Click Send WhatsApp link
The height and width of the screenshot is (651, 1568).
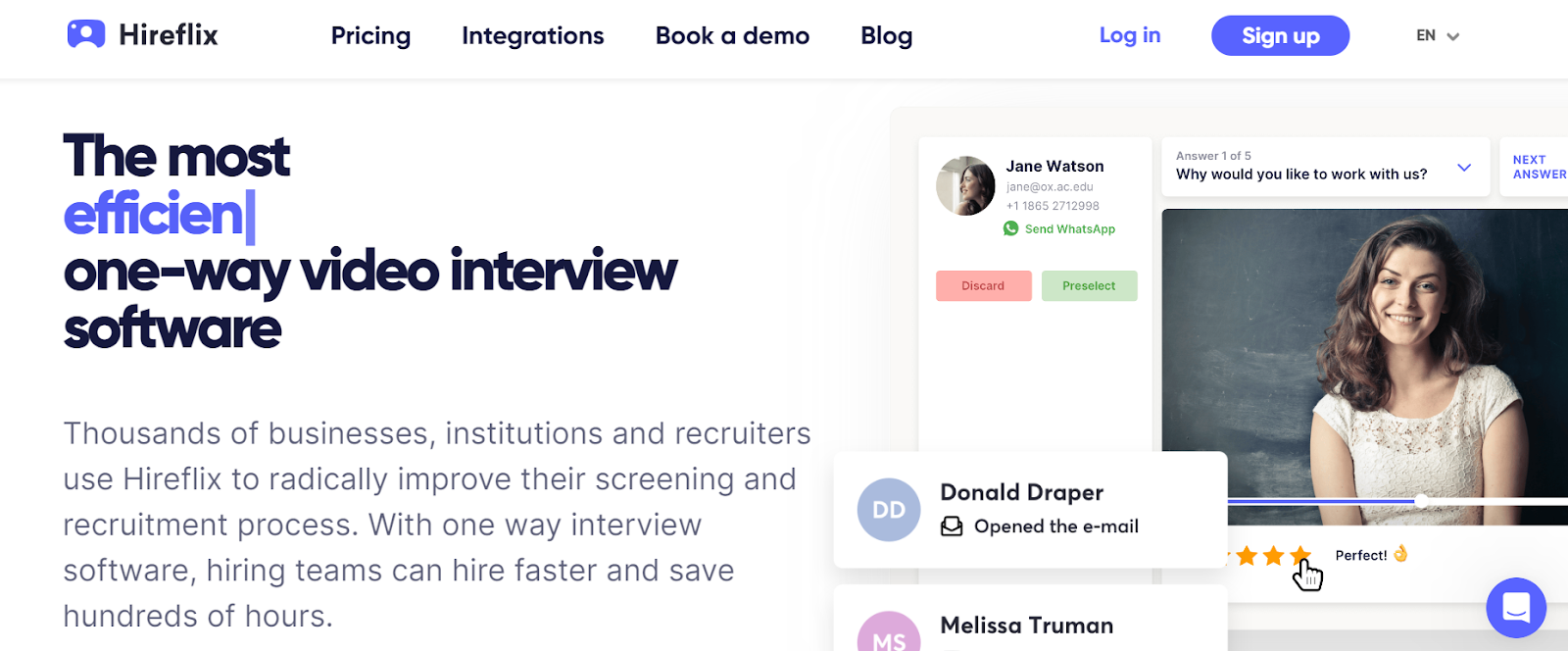[x=1069, y=228]
